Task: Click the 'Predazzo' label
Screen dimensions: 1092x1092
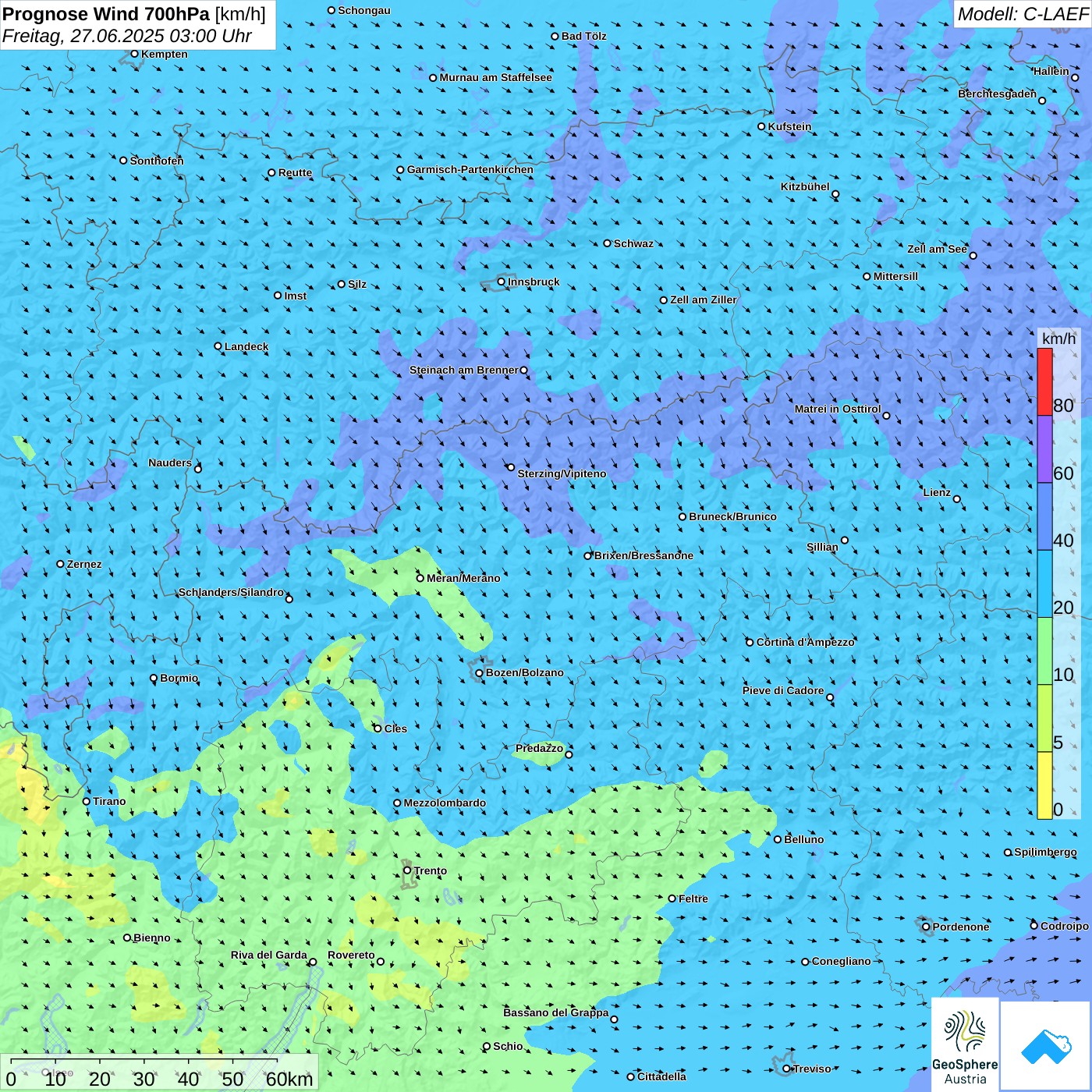Action: coord(539,748)
